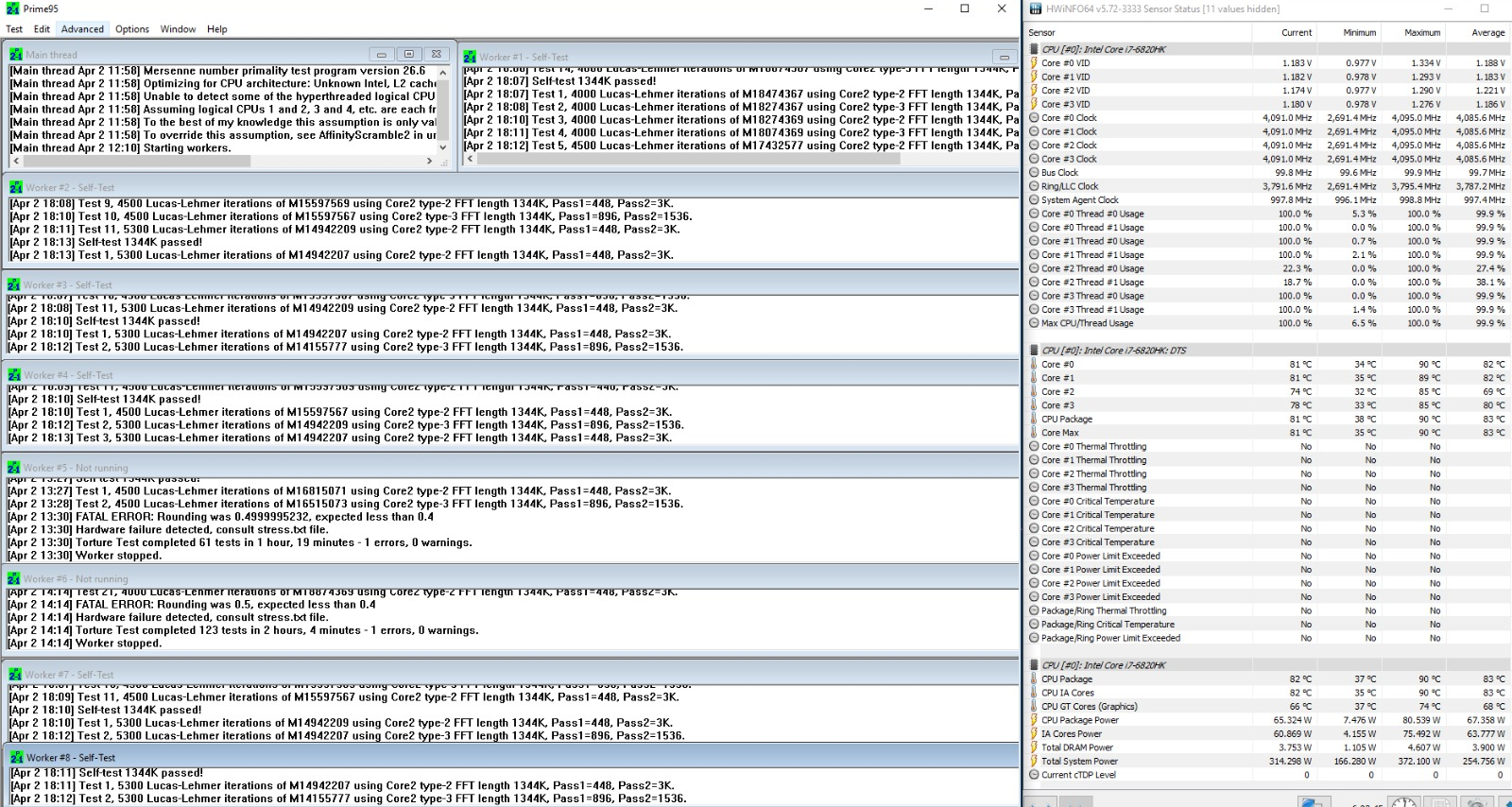Viewport: 1512px width, 807px height.
Task: Click the Main thread scroll down arrow
Action: coord(443,147)
